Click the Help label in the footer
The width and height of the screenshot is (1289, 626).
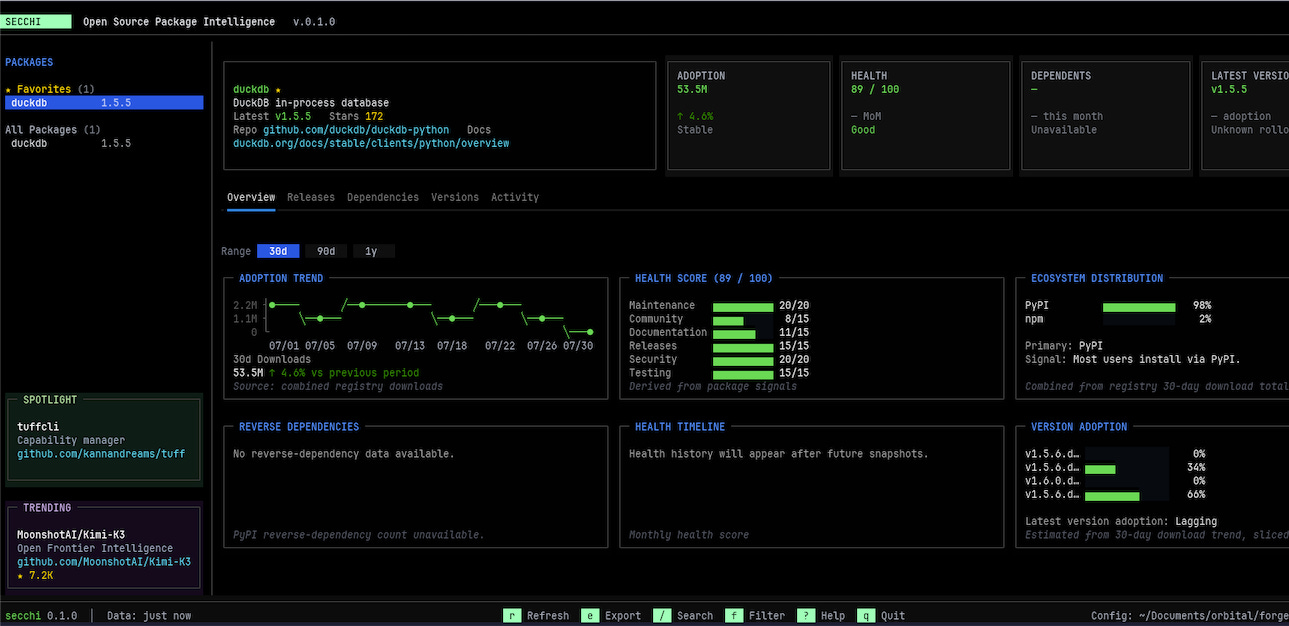point(833,616)
